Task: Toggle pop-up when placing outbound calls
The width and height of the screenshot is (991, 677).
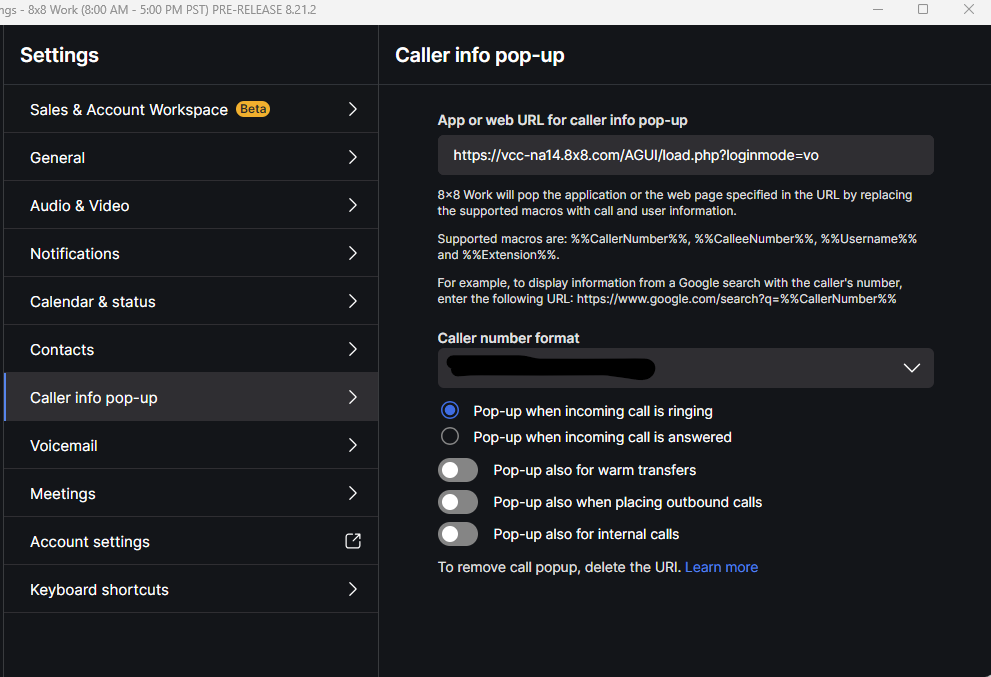Action: point(458,502)
